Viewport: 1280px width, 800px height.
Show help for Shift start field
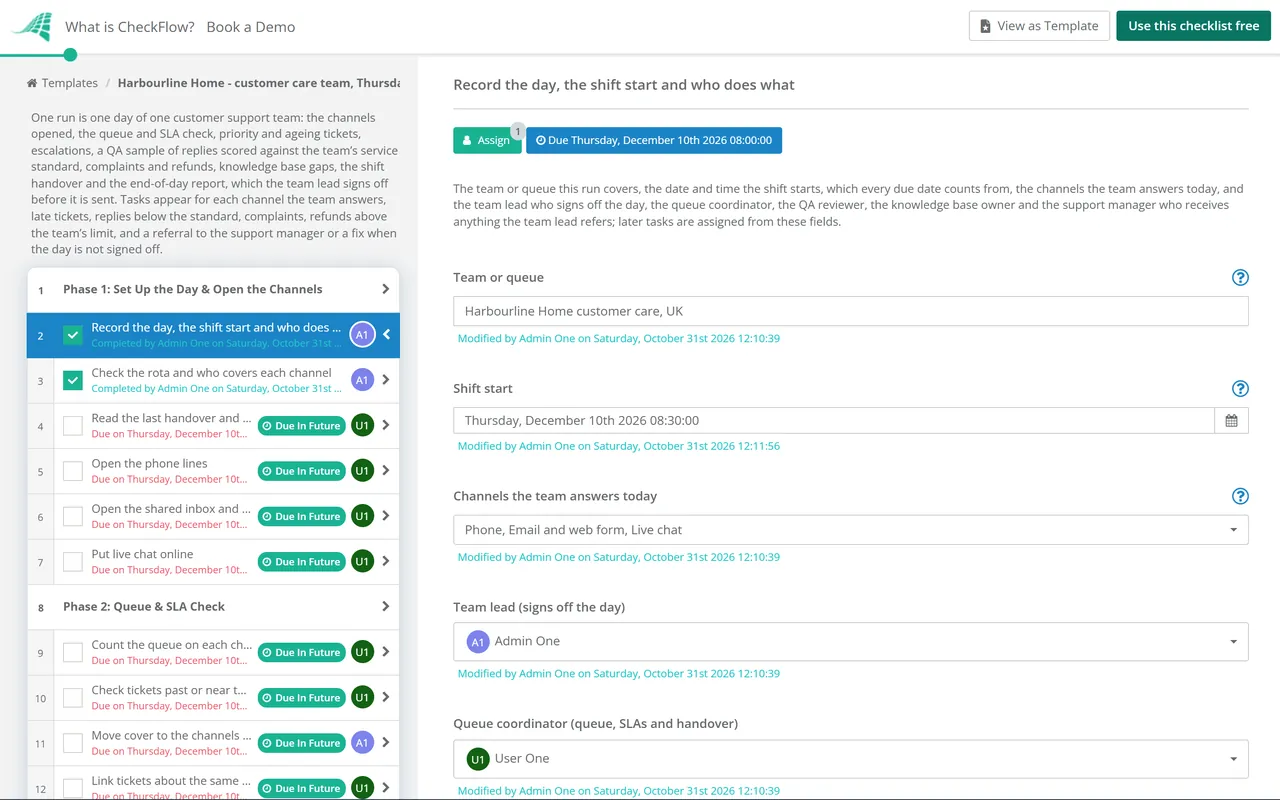[x=1240, y=389]
